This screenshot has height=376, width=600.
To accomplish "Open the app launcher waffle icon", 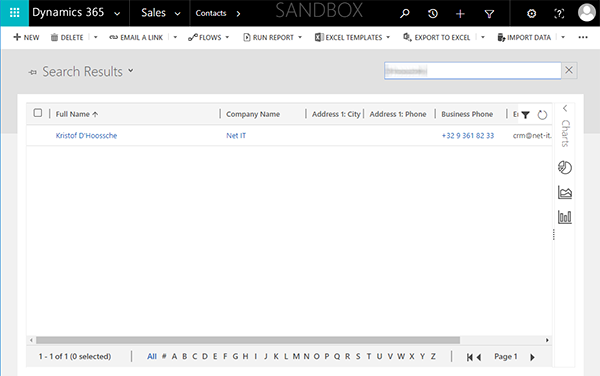I will click(14, 13).
